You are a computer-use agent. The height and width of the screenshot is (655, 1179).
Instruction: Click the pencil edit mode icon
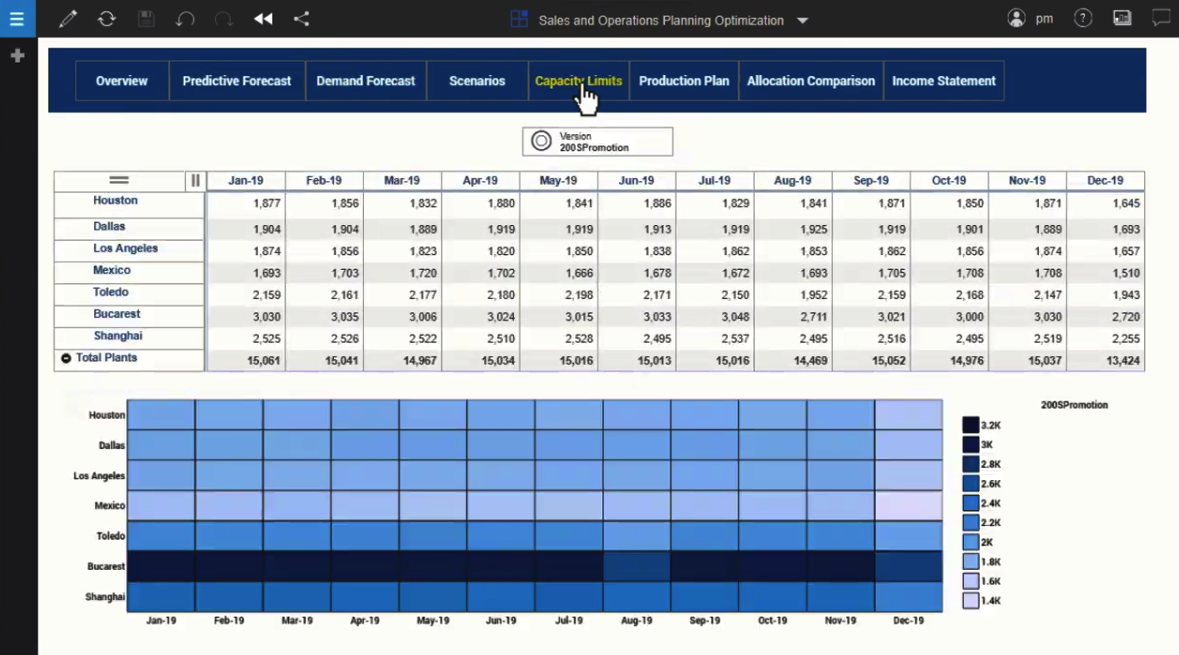click(67, 19)
